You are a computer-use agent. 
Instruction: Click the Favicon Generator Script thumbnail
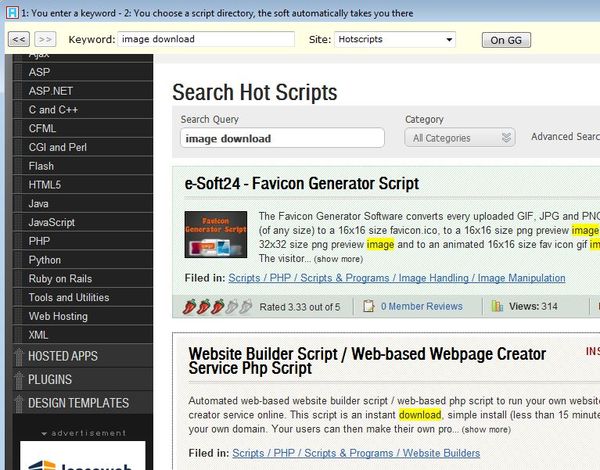pos(216,234)
